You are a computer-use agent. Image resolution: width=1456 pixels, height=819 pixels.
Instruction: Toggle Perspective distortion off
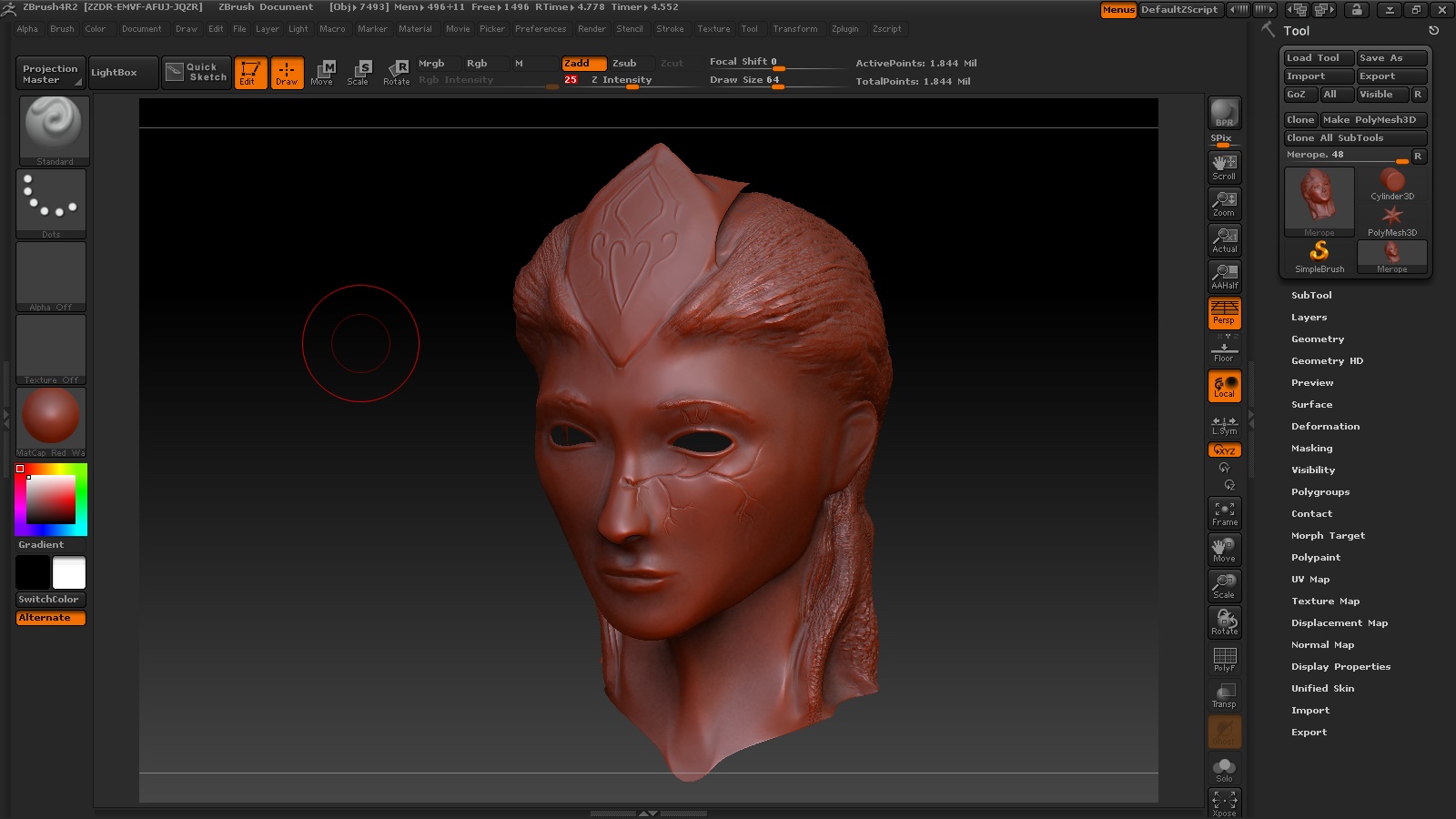[1224, 313]
